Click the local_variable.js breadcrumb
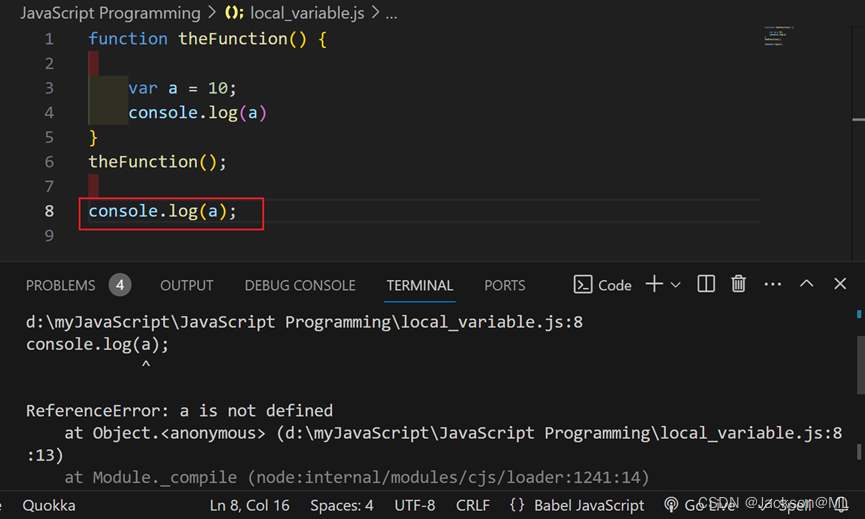Screen dimensions: 865x519 point(308,14)
